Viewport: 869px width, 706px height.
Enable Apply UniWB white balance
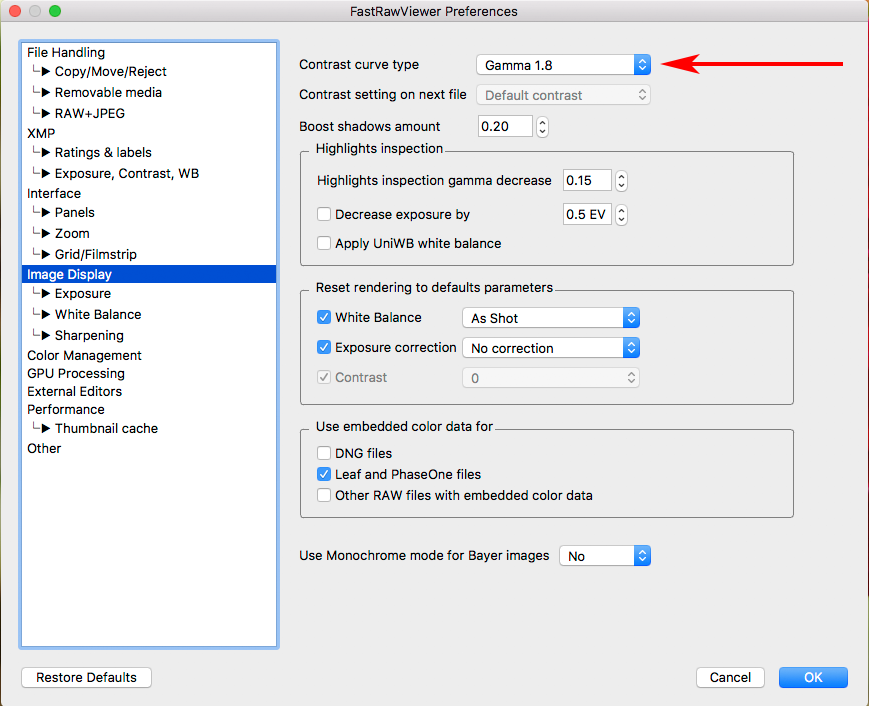[x=324, y=243]
